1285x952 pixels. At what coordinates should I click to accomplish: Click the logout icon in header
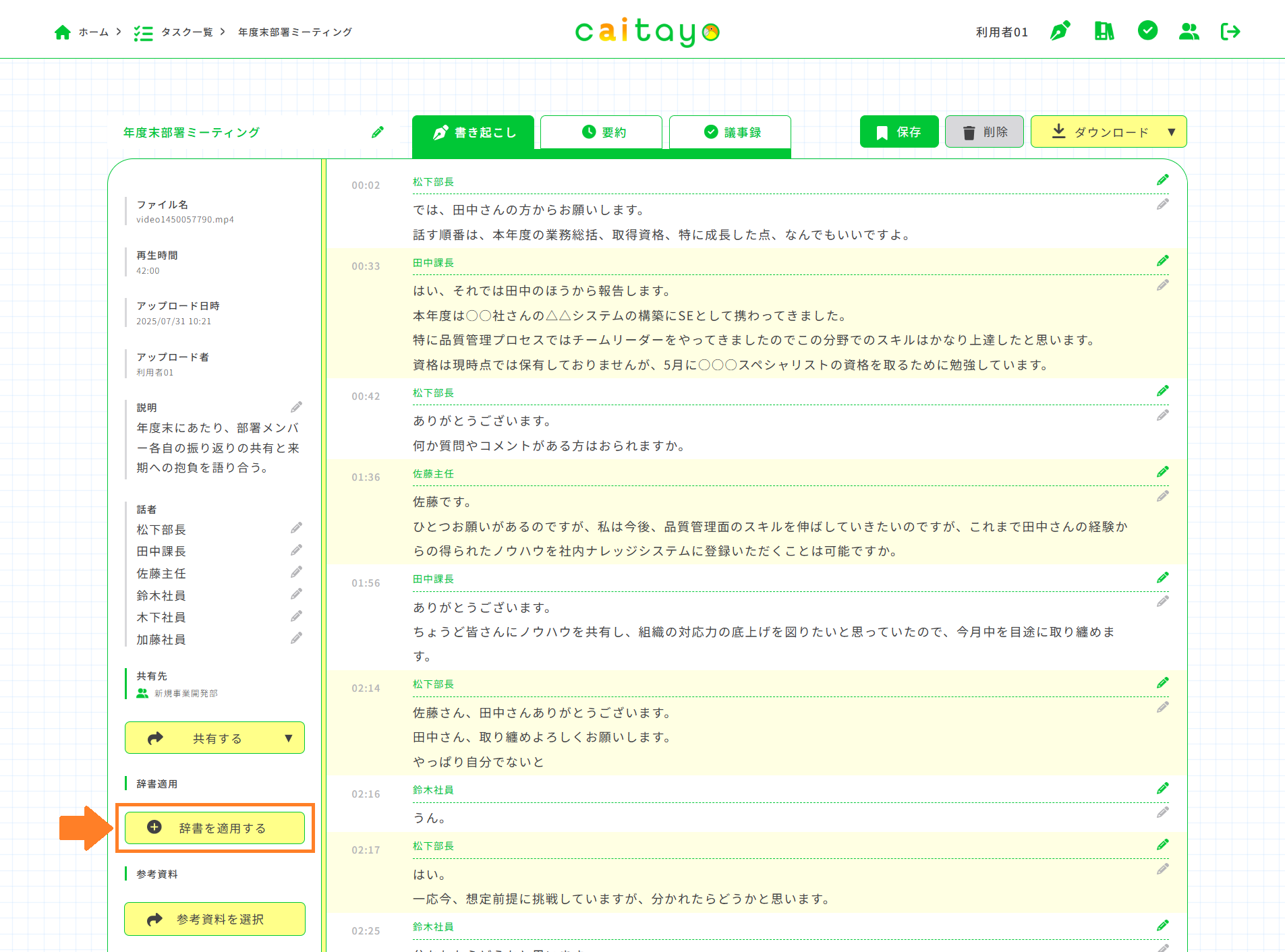pyautogui.click(x=1230, y=31)
